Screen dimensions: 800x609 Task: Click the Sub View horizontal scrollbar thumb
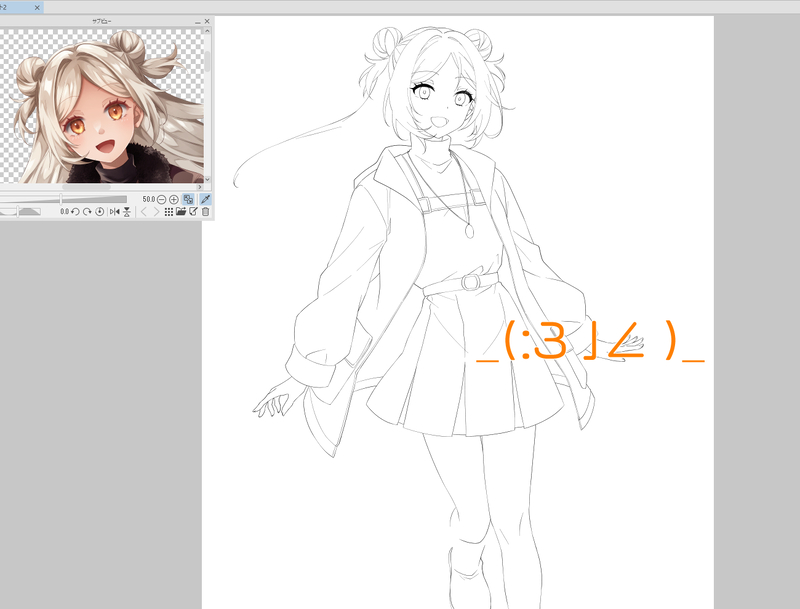(x=86, y=187)
